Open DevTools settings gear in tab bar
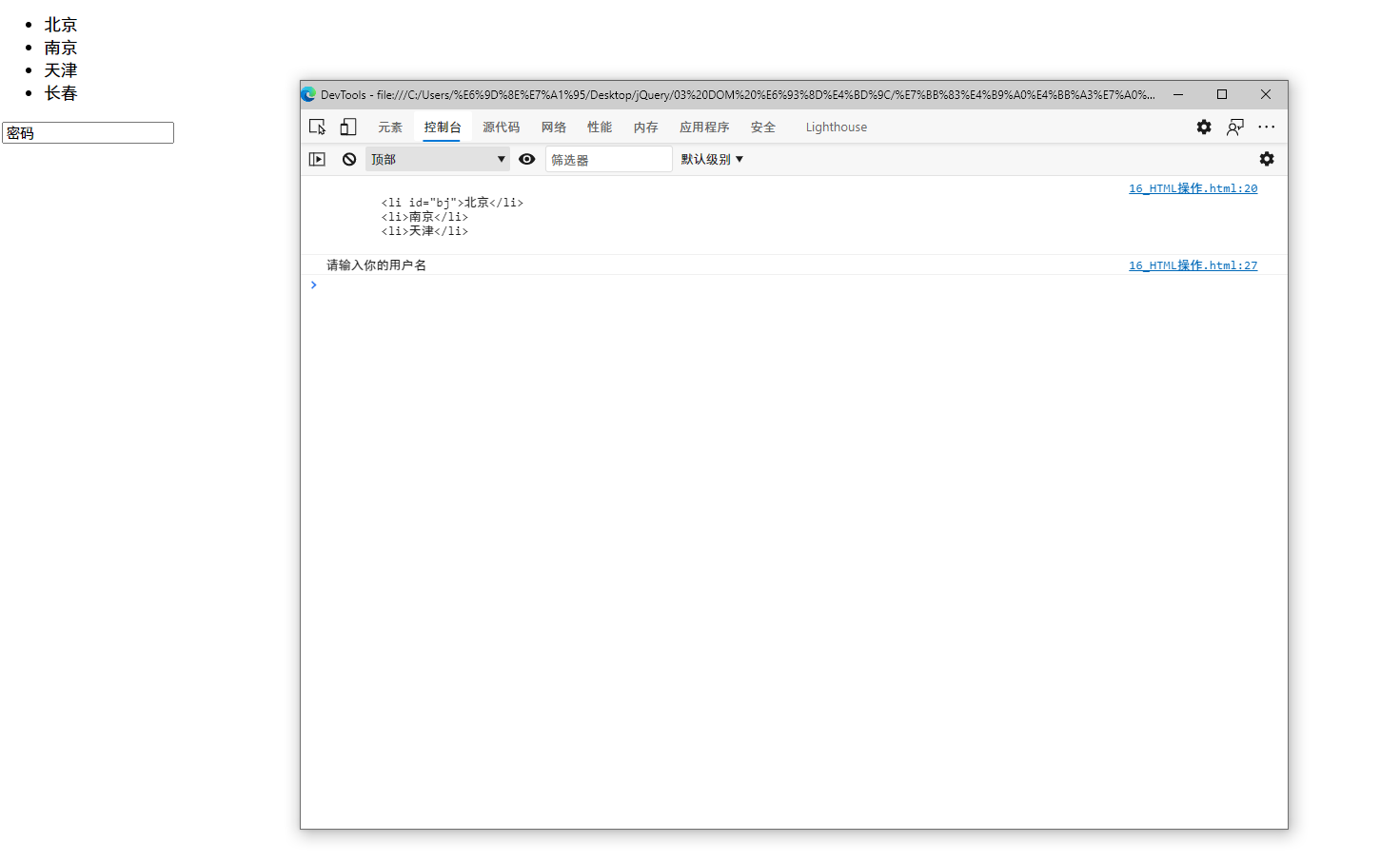 click(1204, 127)
